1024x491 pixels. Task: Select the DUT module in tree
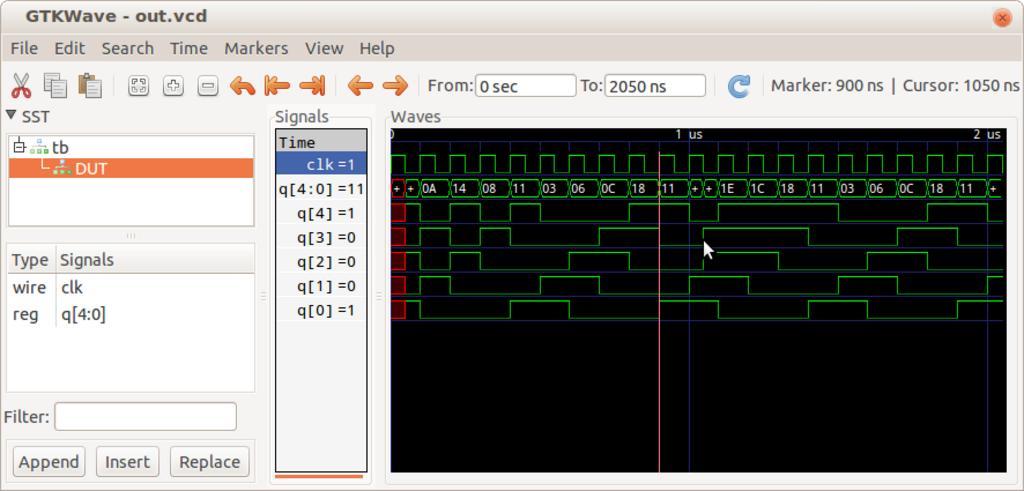point(90,168)
